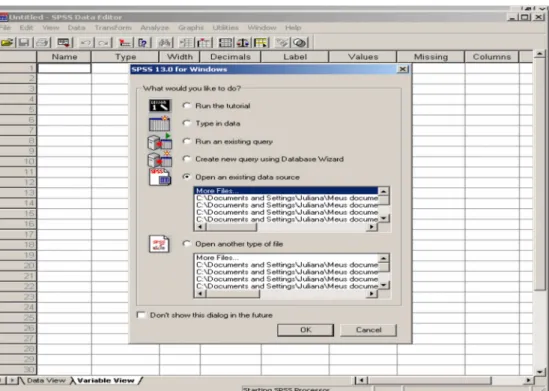549x391 pixels.
Task: Click the Values column header
Action: coord(363,57)
